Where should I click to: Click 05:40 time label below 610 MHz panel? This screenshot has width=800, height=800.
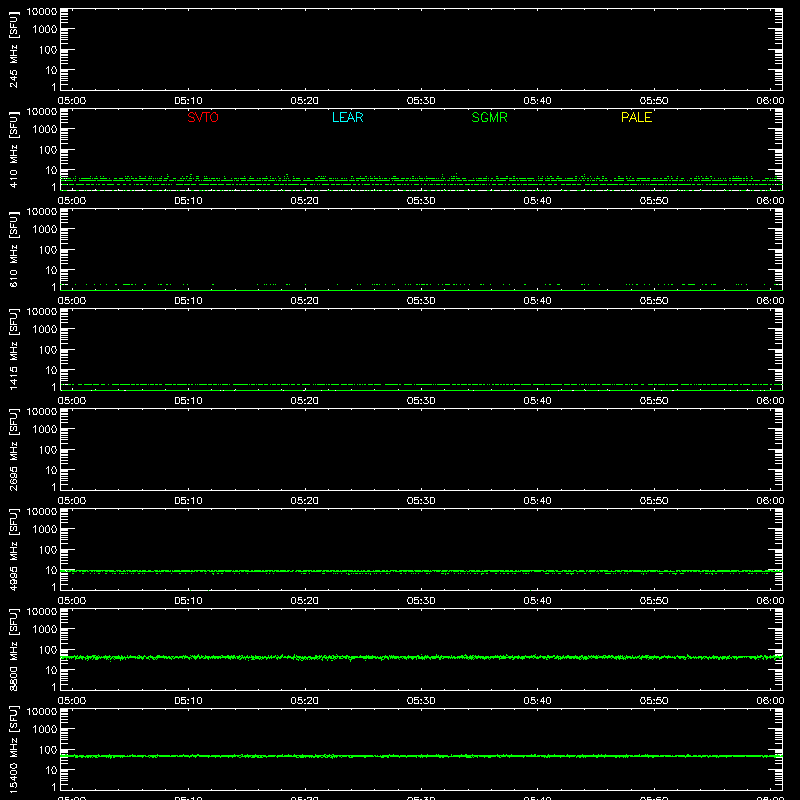coord(537,301)
